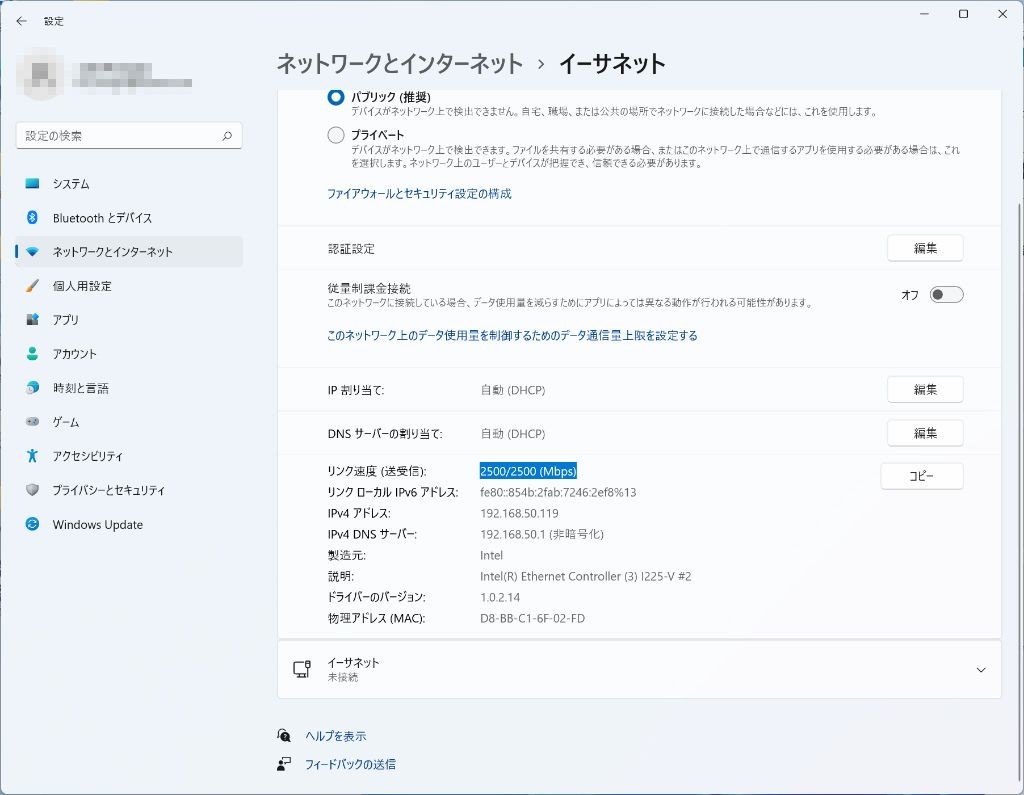1024x795 pixels.
Task: Select the アクセシビリティ person icon
Action: [32, 456]
